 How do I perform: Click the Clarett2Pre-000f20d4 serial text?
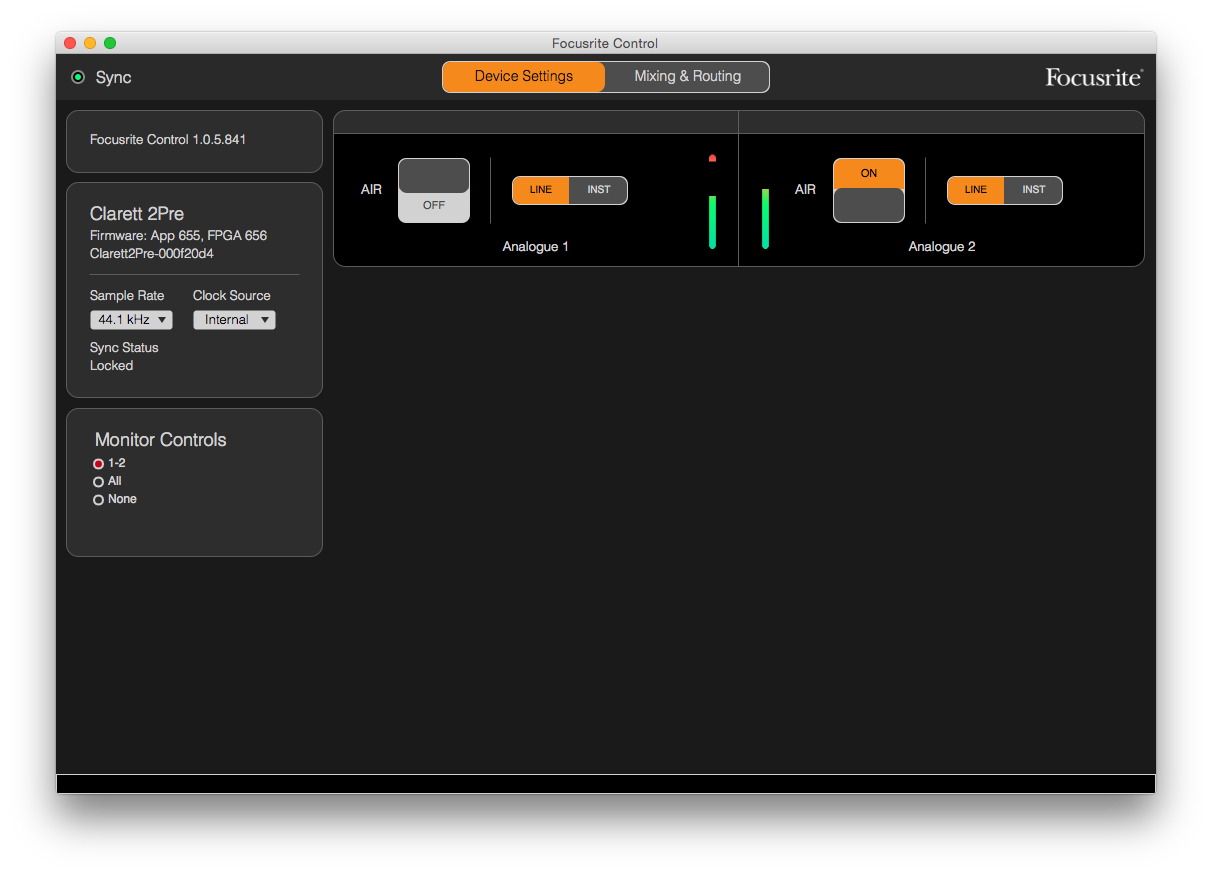[152, 254]
